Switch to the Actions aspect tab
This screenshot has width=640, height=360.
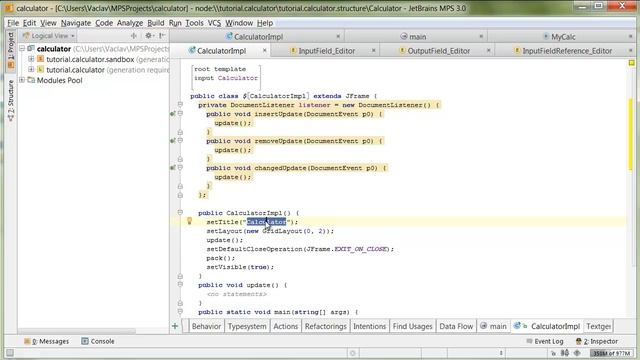pos(286,327)
